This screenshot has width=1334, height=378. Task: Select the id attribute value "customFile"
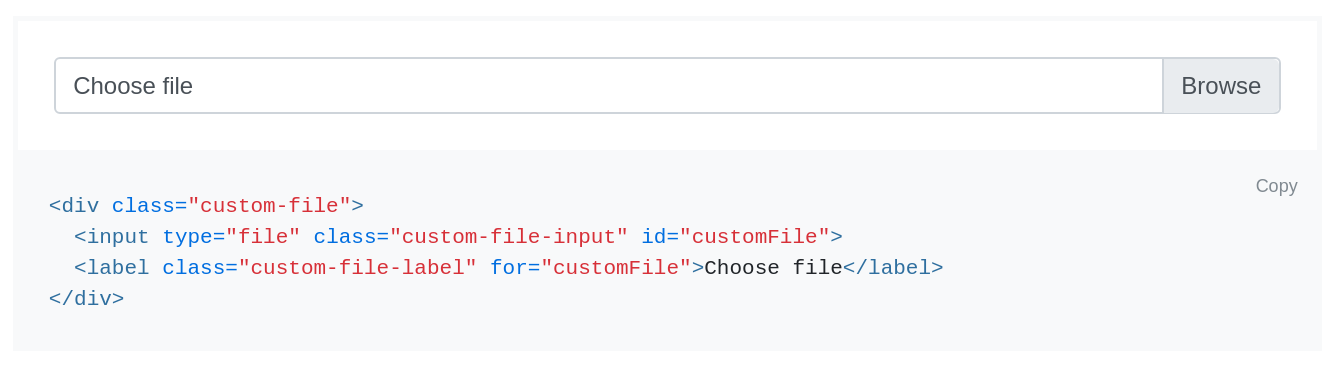click(x=755, y=237)
